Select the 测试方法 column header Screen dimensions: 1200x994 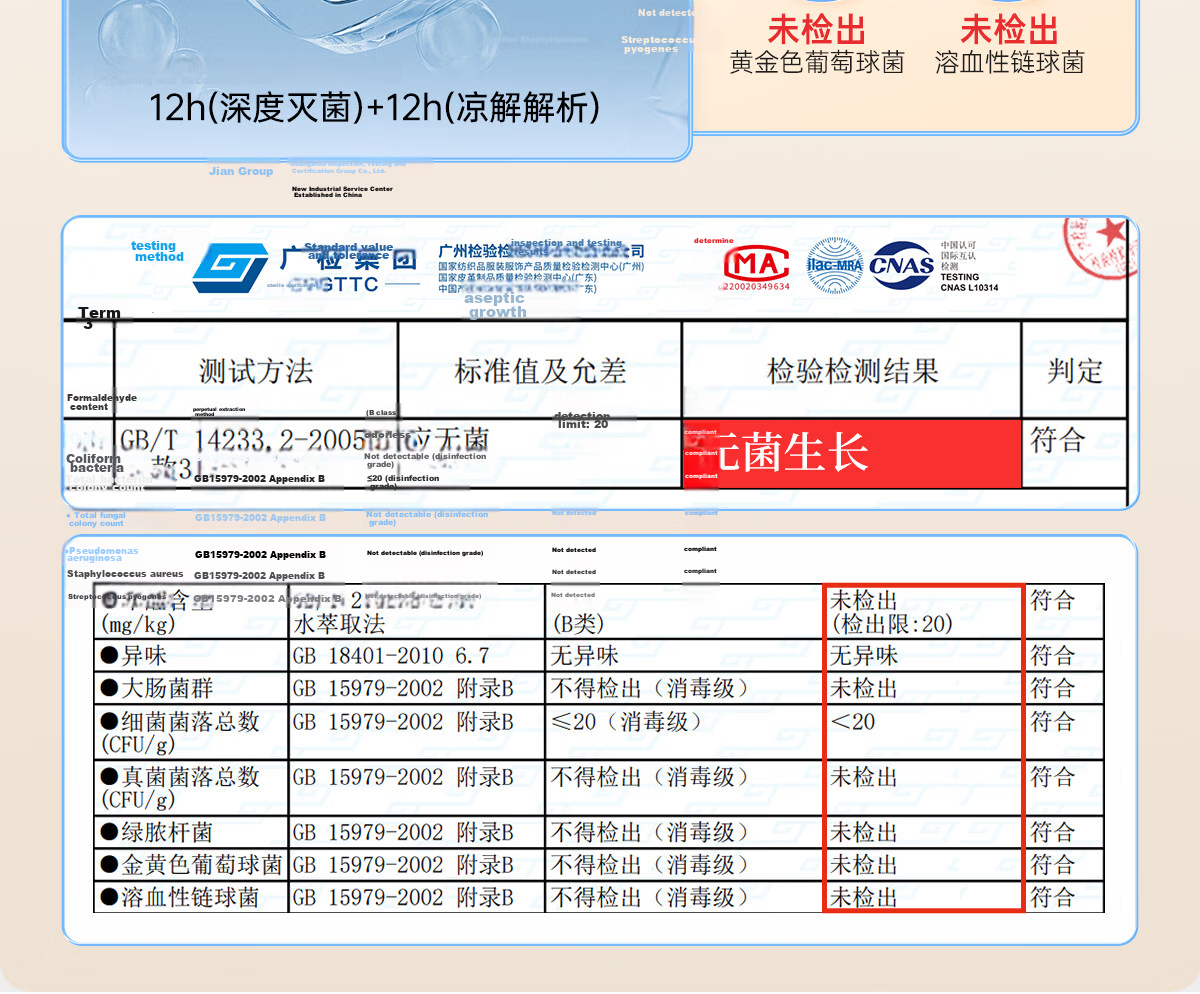[x=256, y=371]
